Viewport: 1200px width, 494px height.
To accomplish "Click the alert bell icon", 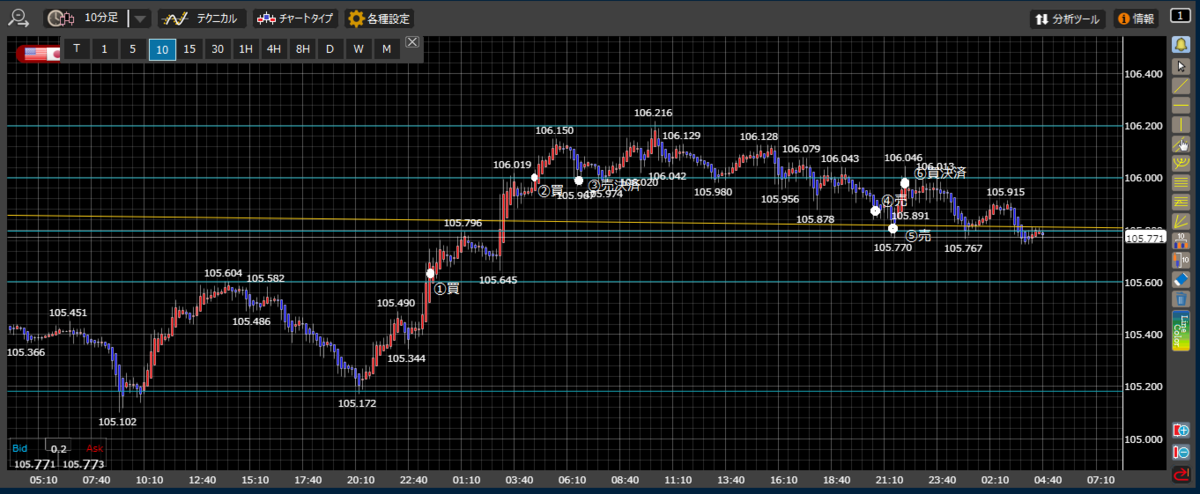I will click(1182, 46).
